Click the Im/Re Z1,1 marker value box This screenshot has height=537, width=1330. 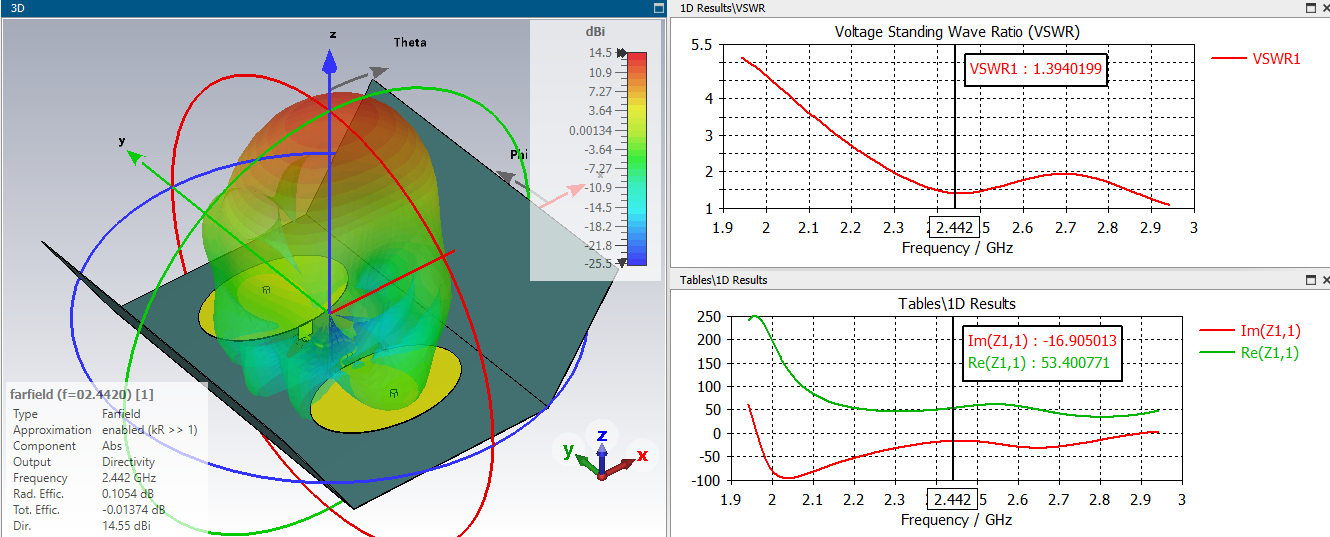tap(1043, 352)
